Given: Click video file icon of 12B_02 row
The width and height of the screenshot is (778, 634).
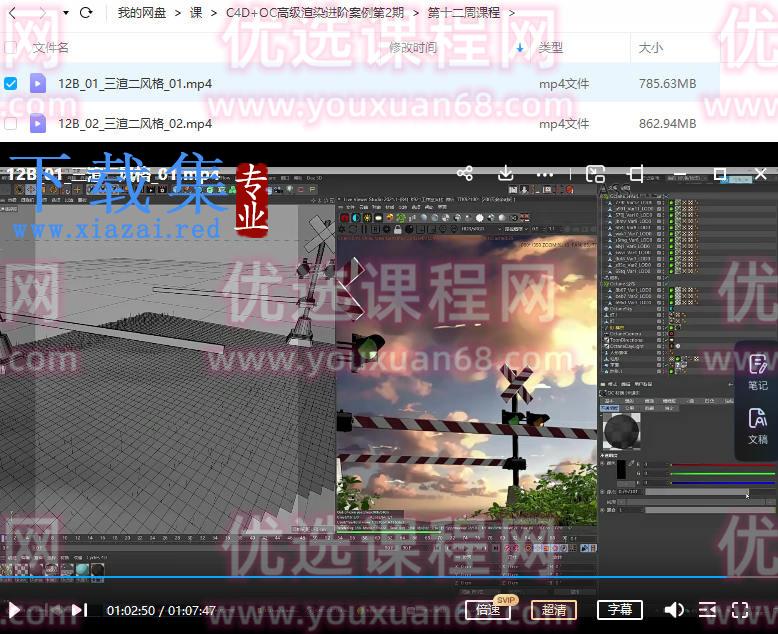Looking at the screenshot, I should click(x=38, y=123).
